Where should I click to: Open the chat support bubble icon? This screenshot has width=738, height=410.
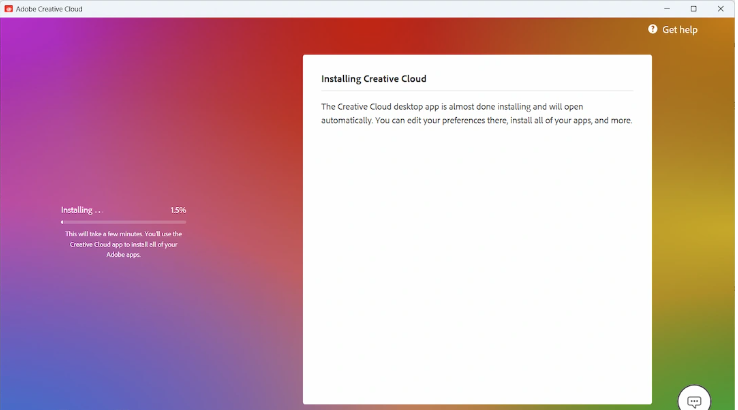point(694,400)
